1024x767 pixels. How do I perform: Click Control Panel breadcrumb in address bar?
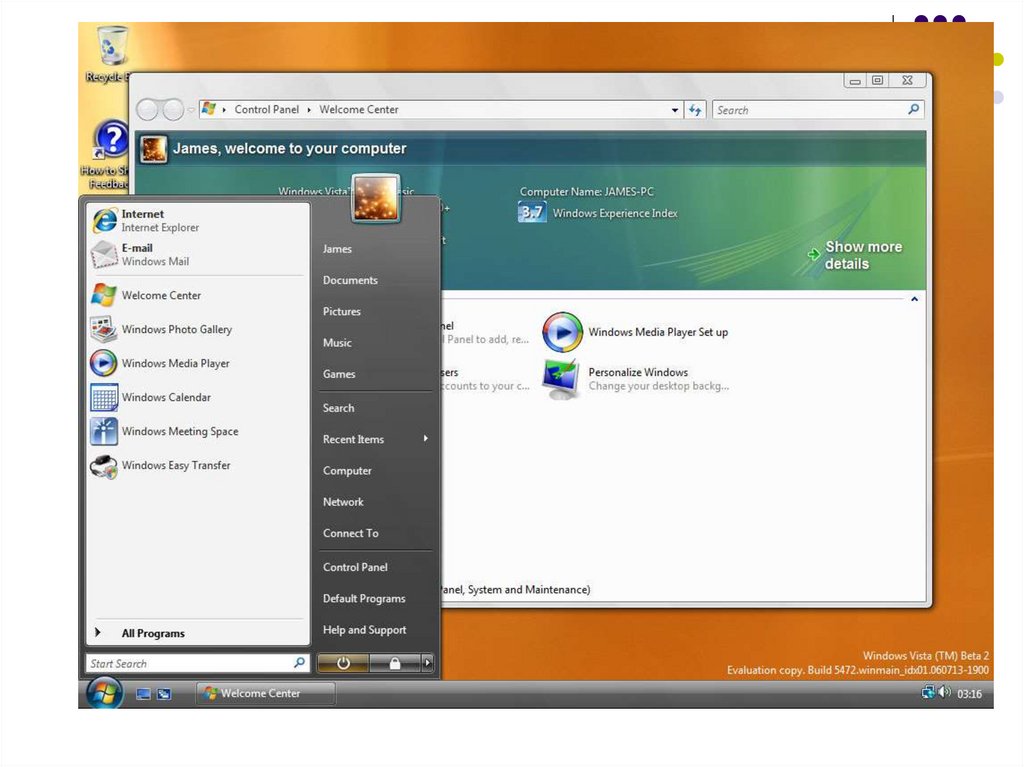click(266, 110)
